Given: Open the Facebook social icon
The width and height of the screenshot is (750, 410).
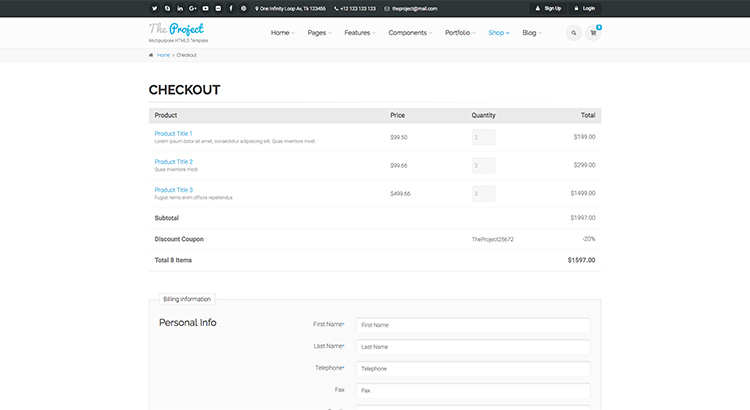Looking at the screenshot, I should coord(231,8).
